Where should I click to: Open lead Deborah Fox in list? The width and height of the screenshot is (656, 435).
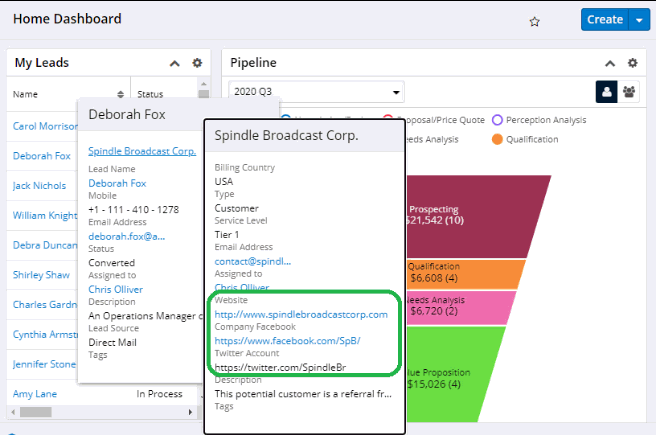point(42,156)
